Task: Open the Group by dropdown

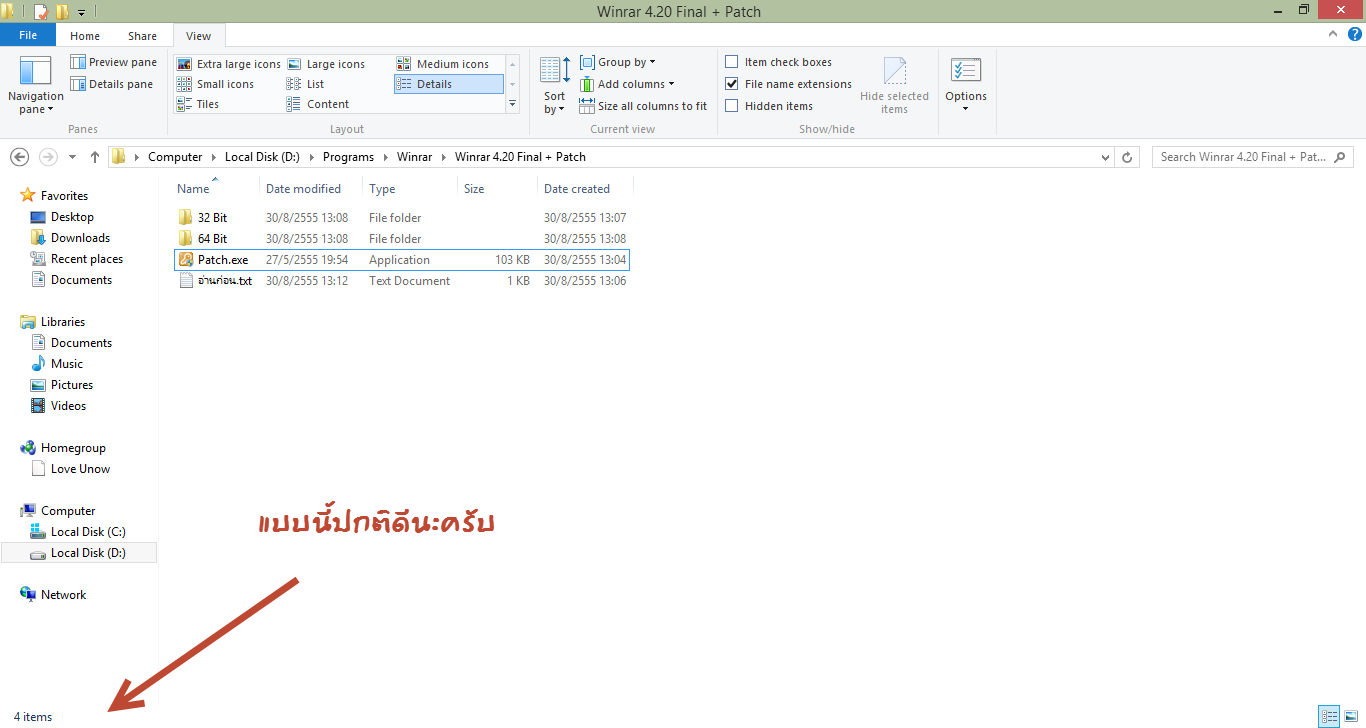Action: click(x=618, y=62)
